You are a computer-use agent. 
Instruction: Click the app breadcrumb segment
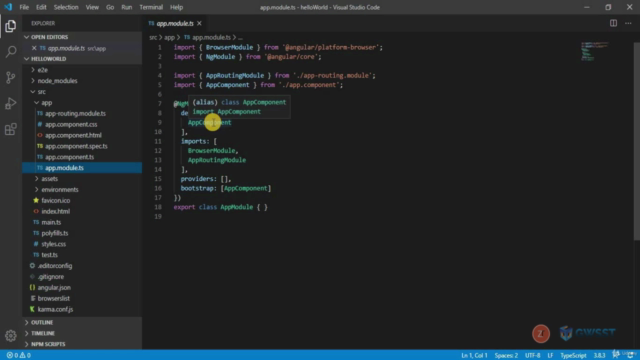coord(169,37)
